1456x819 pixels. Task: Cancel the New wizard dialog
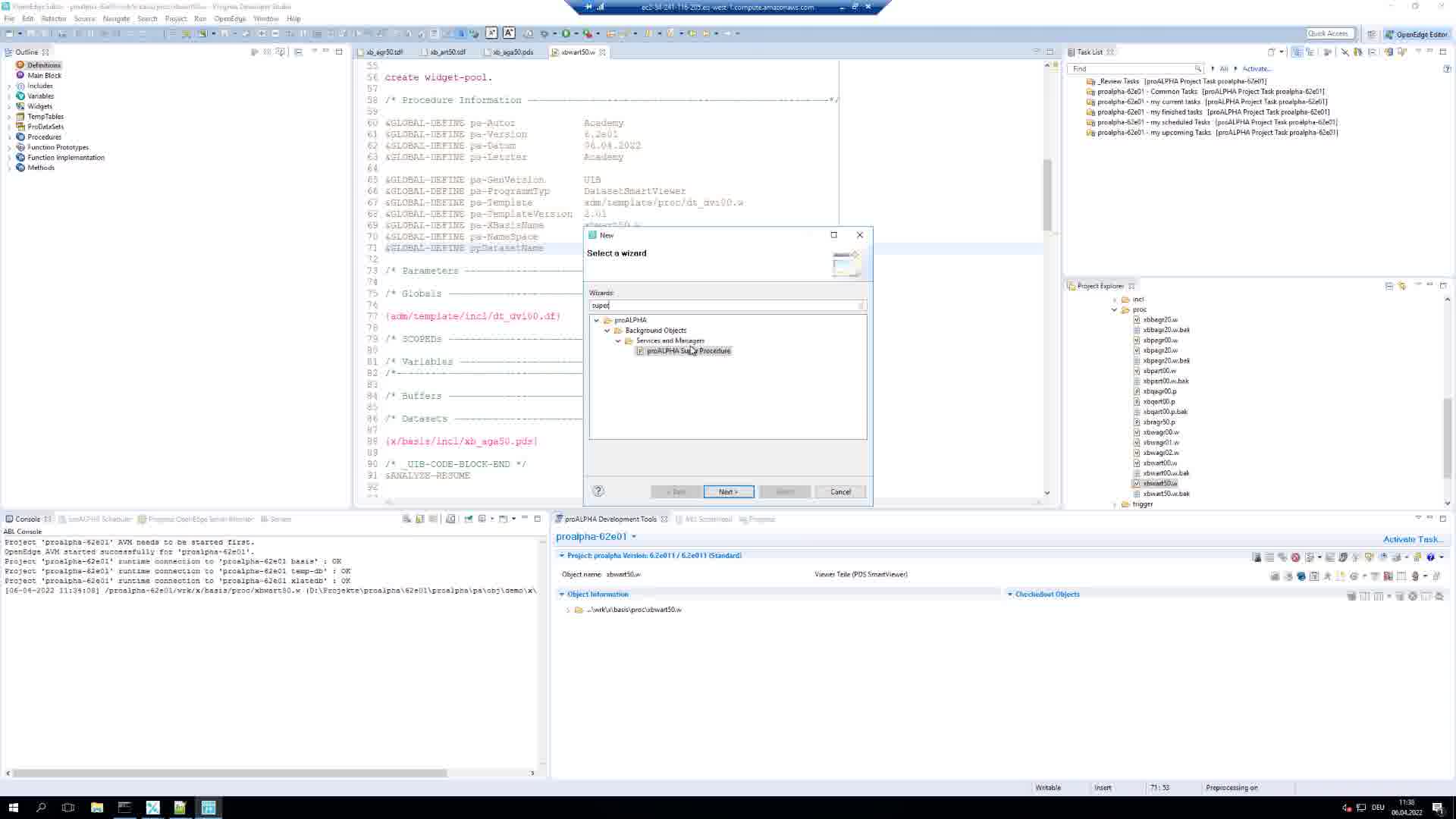[x=840, y=491]
